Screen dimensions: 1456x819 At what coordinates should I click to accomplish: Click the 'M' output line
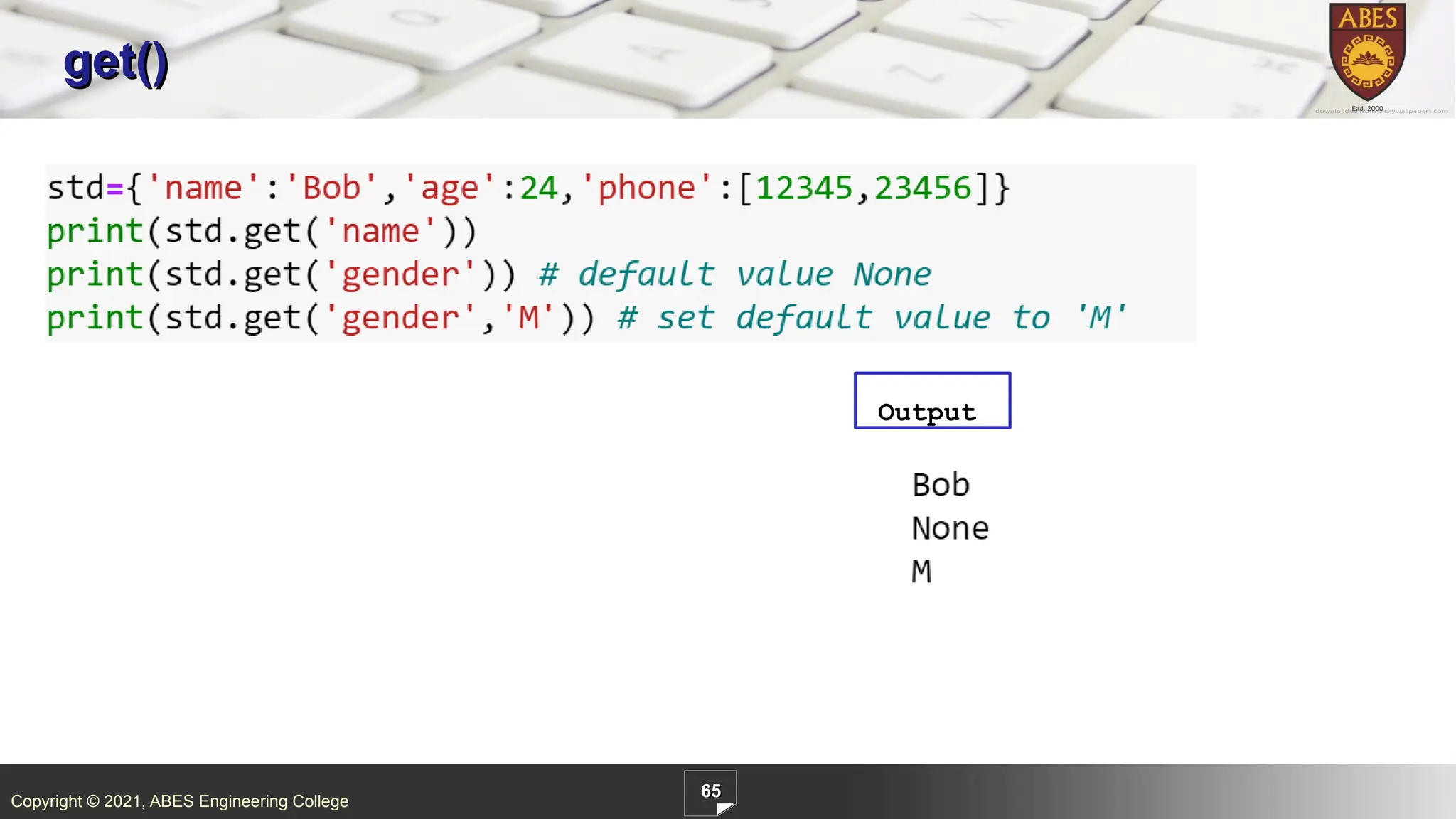coord(921,572)
